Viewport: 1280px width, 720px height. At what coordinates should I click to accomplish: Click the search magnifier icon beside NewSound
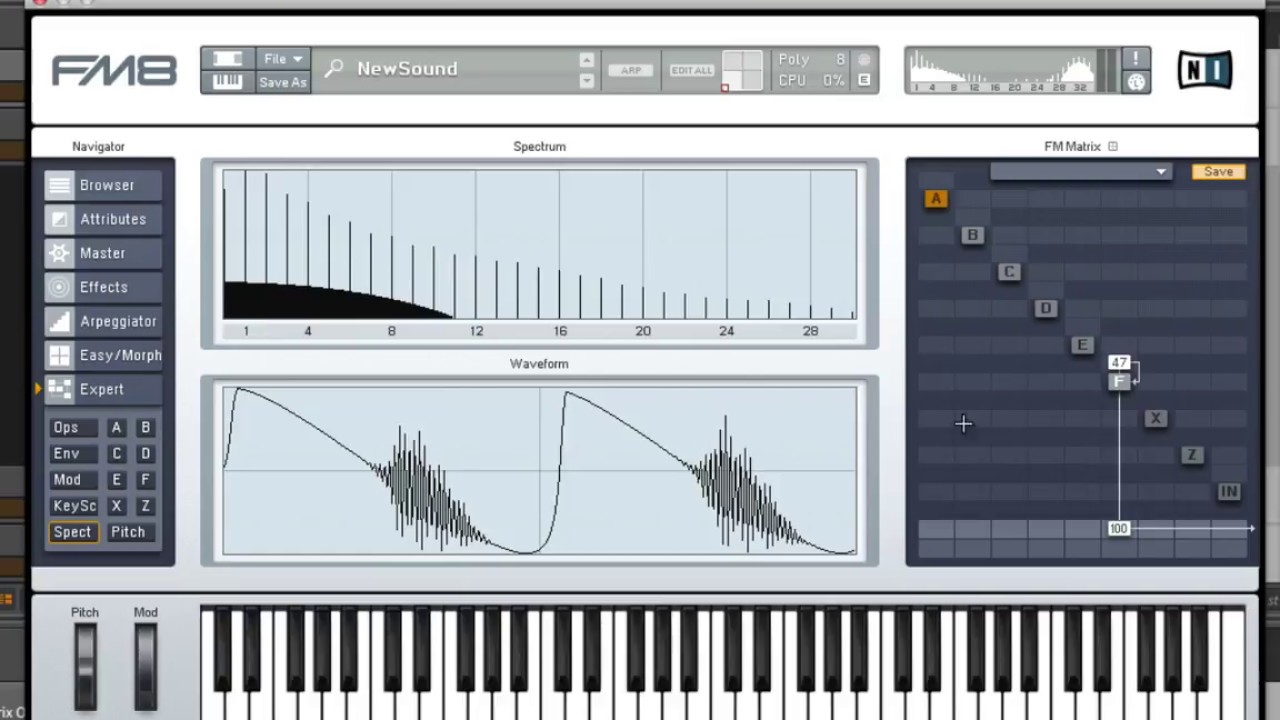[x=334, y=69]
